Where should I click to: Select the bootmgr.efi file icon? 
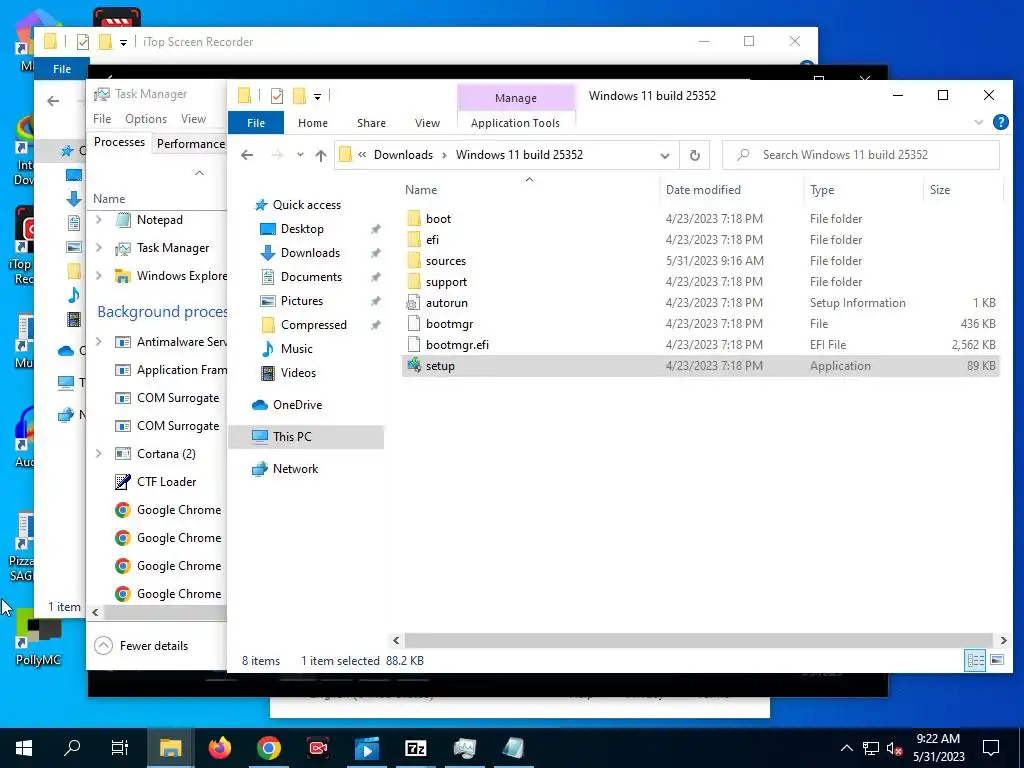coord(413,344)
